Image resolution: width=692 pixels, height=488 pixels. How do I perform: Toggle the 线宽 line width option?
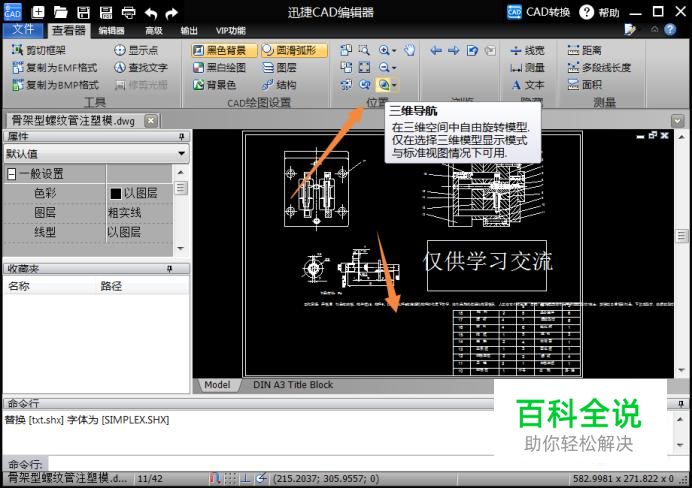pos(527,50)
